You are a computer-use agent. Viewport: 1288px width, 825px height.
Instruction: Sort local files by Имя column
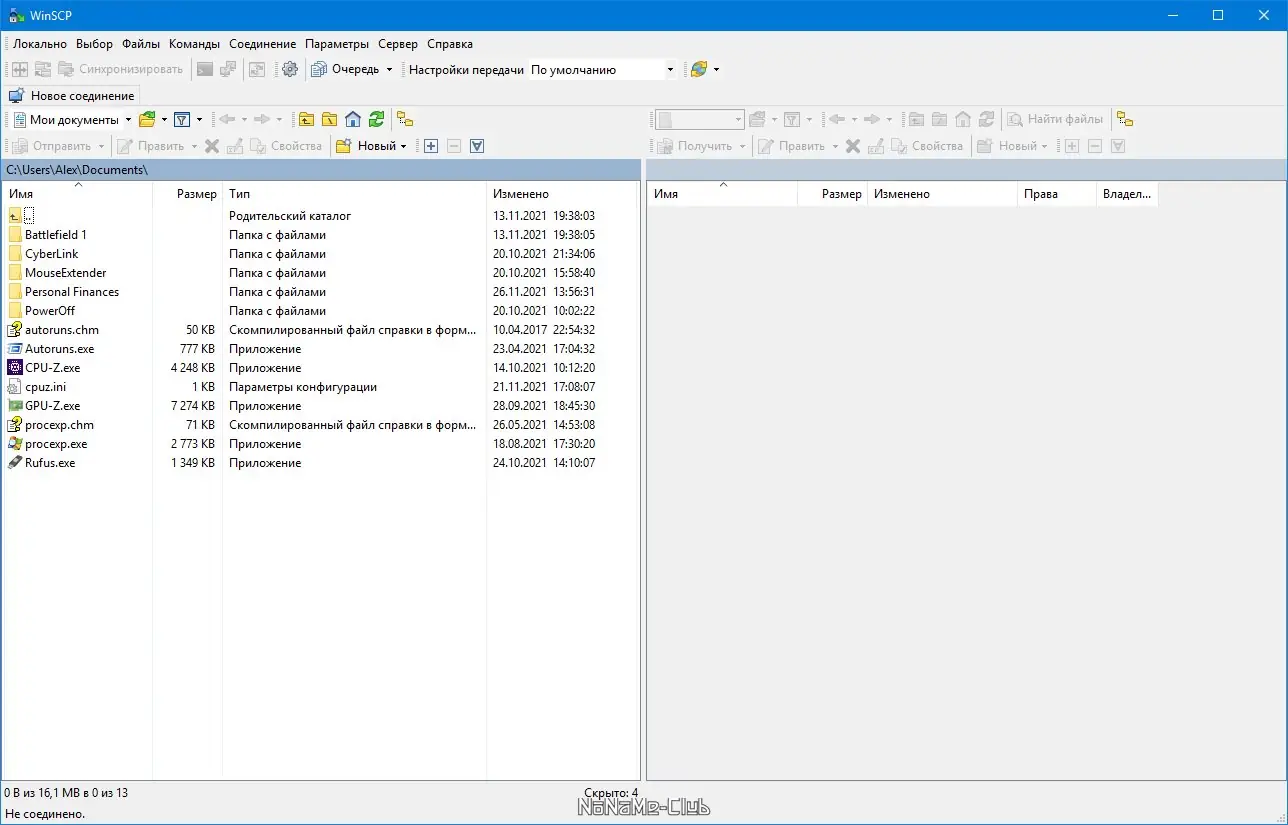pyautogui.click(x=78, y=194)
